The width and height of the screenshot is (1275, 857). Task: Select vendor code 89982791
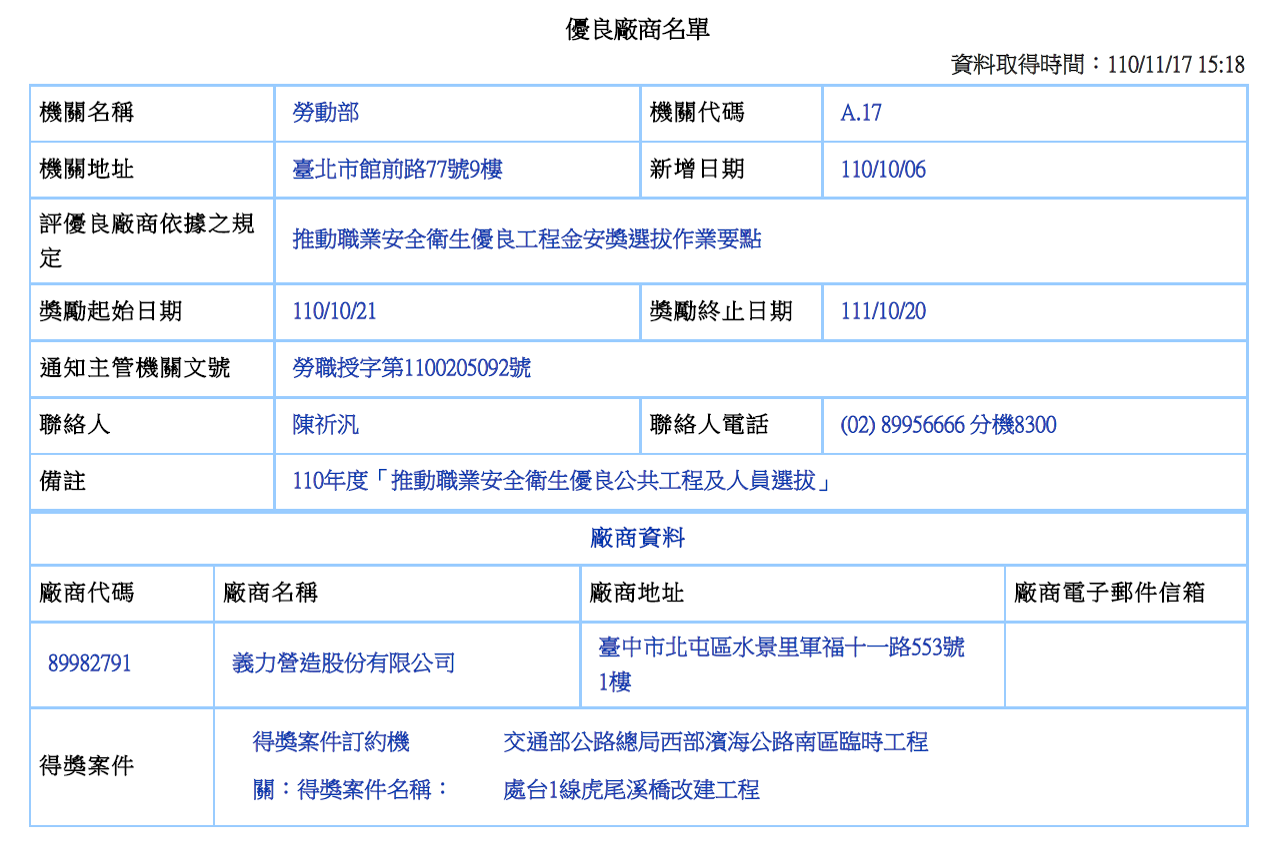point(89,664)
